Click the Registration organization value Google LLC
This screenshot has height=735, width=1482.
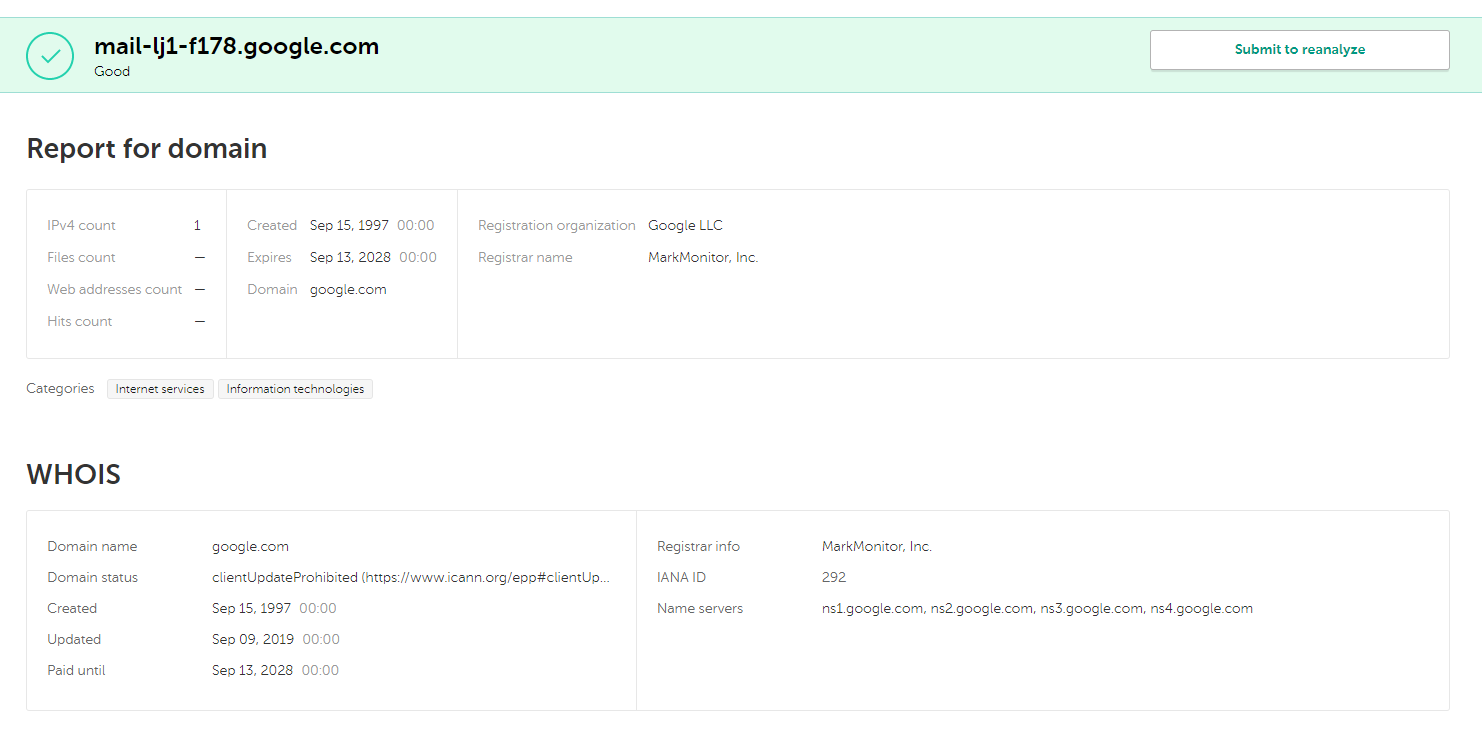tap(685, 226)
